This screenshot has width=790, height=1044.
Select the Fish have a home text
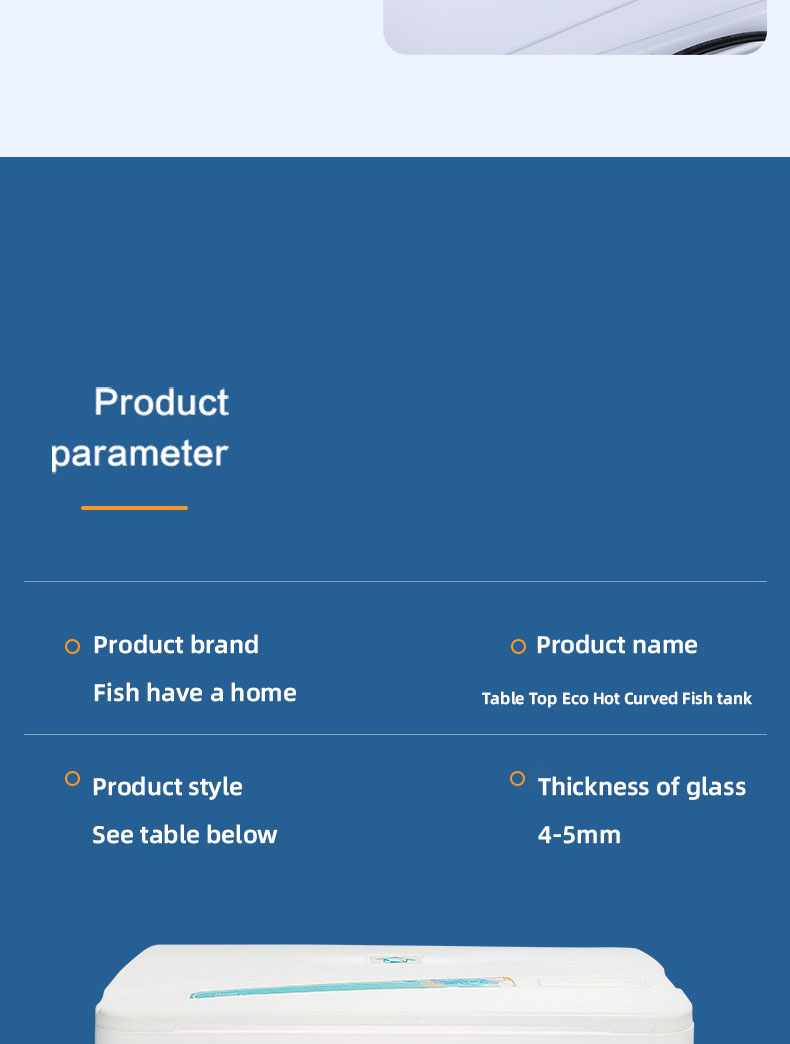194,692
